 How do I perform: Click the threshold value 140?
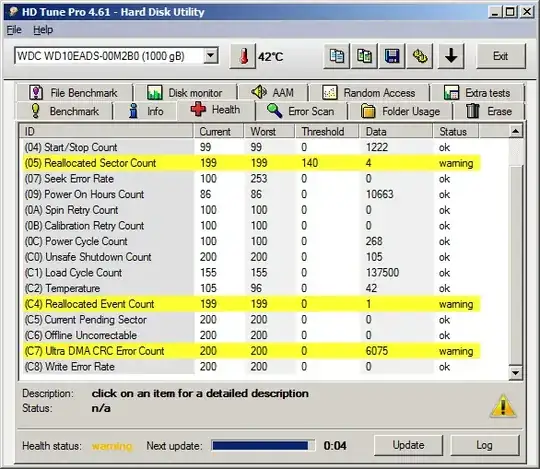click(310, 163)
